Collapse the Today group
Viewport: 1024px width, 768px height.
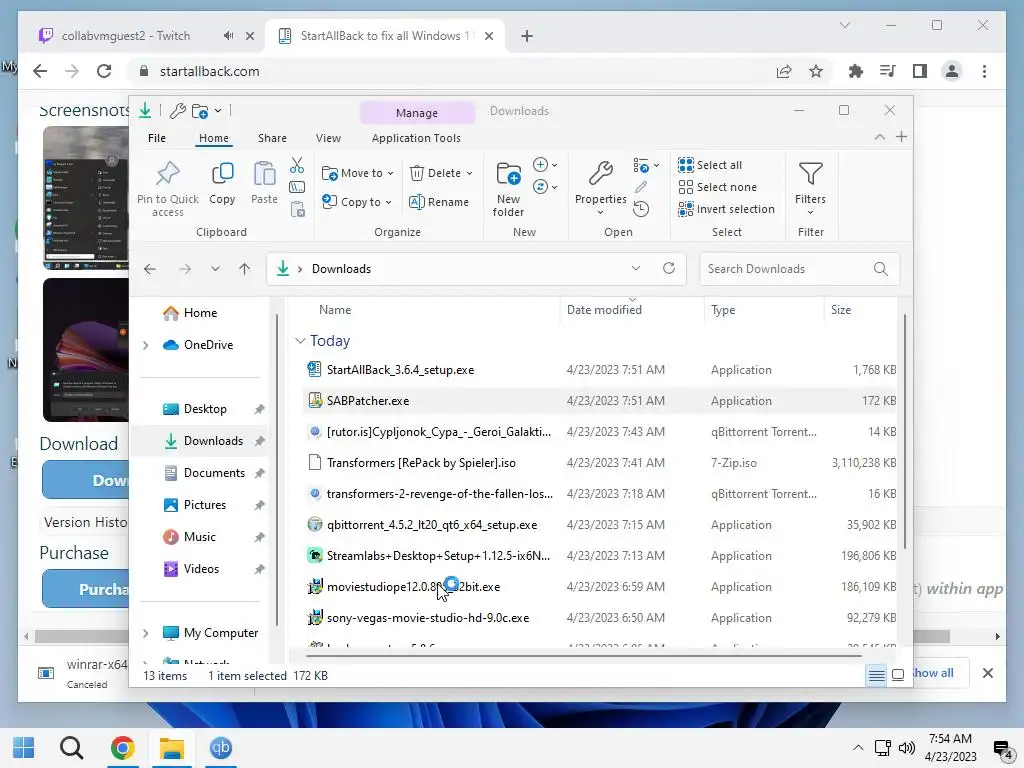point(300,341)
